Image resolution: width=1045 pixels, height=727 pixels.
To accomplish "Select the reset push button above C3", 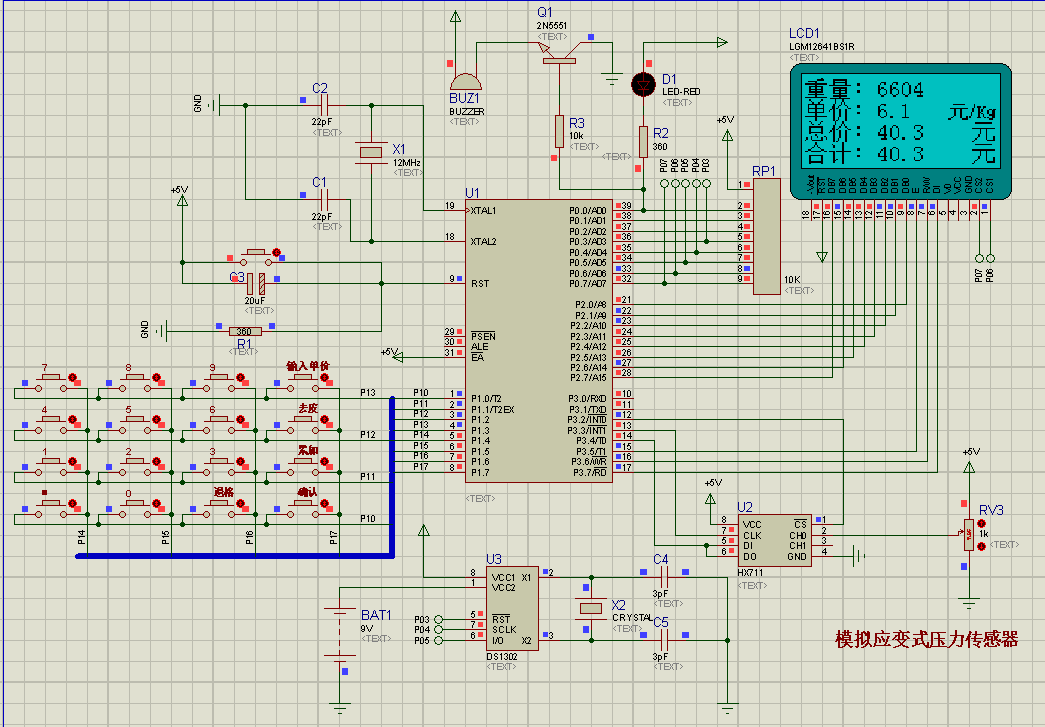I will [256, 255].
